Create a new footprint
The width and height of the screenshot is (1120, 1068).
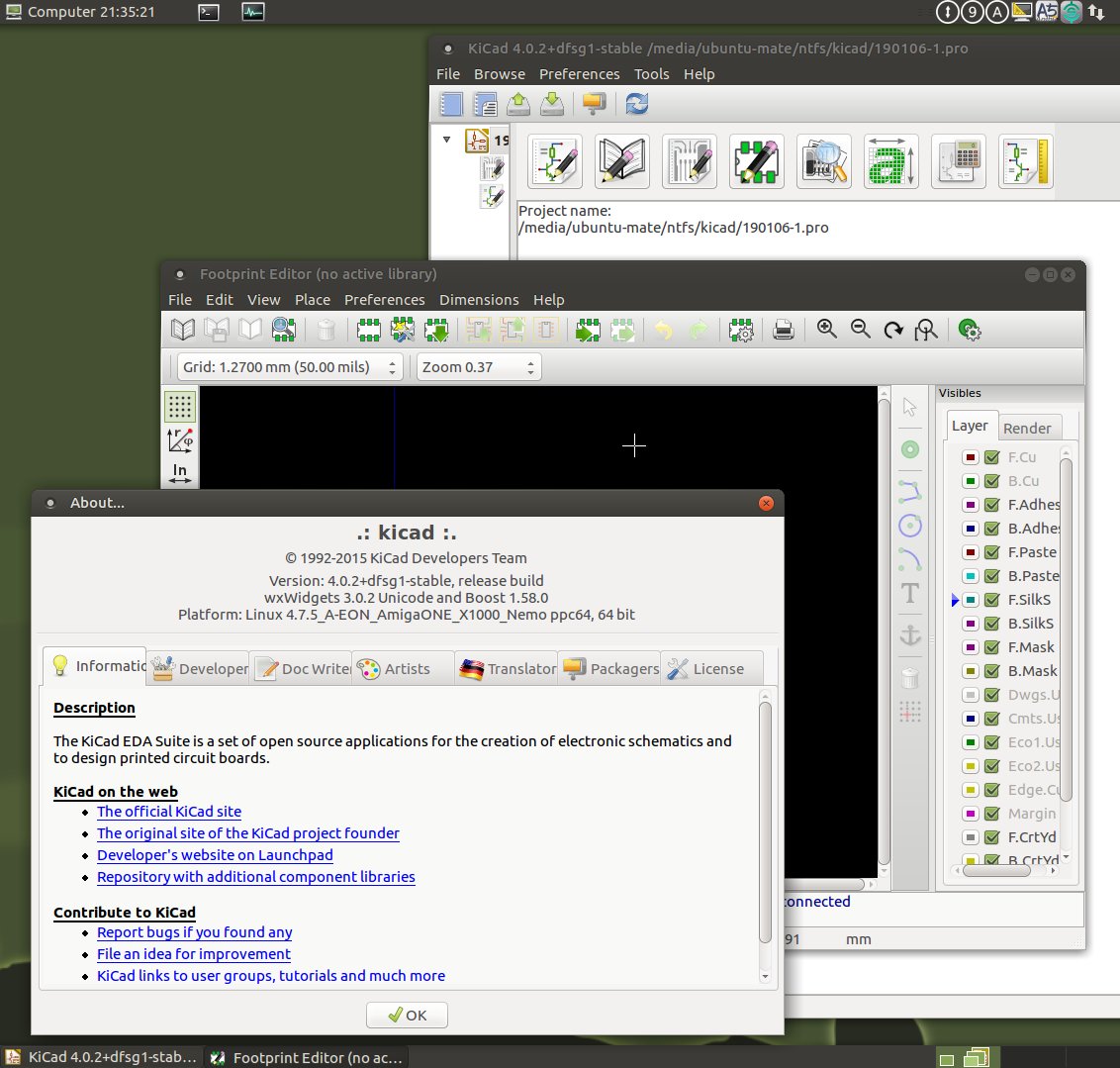(x=369, y=330)
